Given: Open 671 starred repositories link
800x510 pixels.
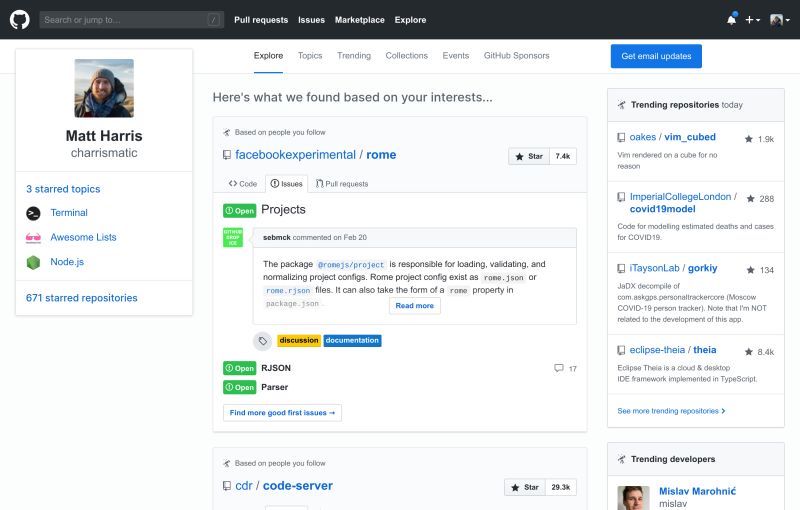Looking at the screenshot, I should [x=82, y=298].
